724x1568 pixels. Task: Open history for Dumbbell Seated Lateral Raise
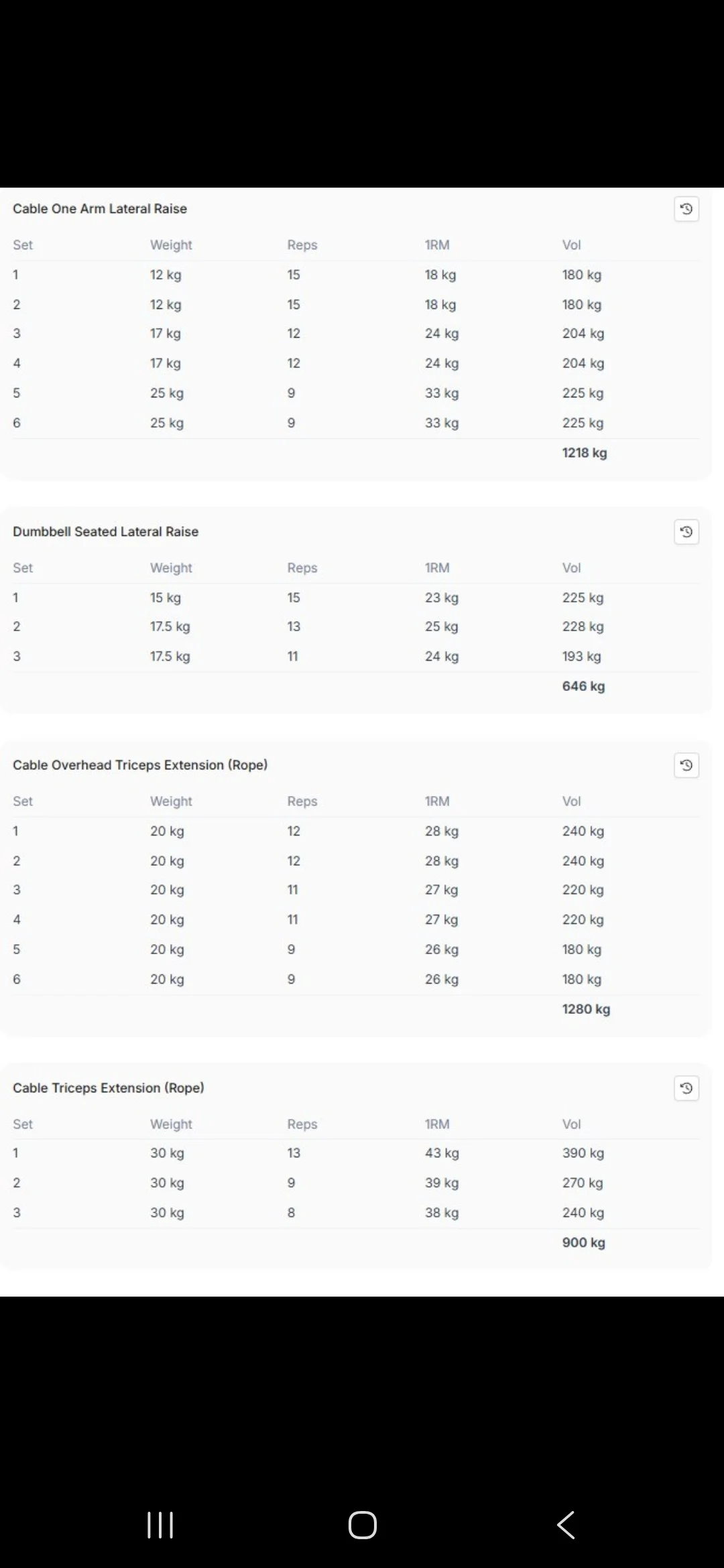(686, 532)
